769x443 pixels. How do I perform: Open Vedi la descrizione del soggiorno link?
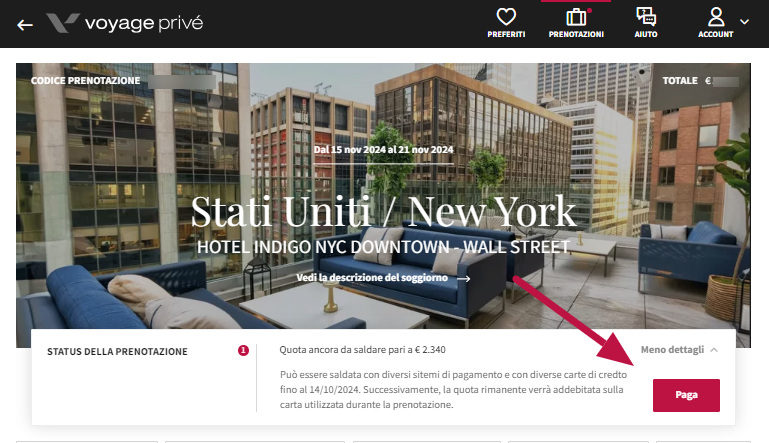383,278
